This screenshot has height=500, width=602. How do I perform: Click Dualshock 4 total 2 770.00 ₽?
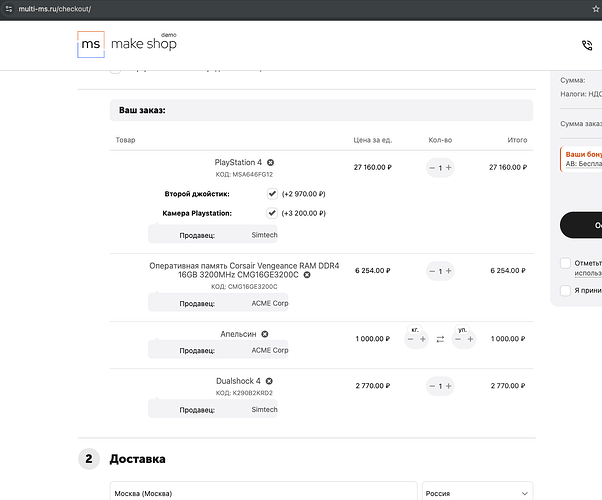tap(508, 386)
